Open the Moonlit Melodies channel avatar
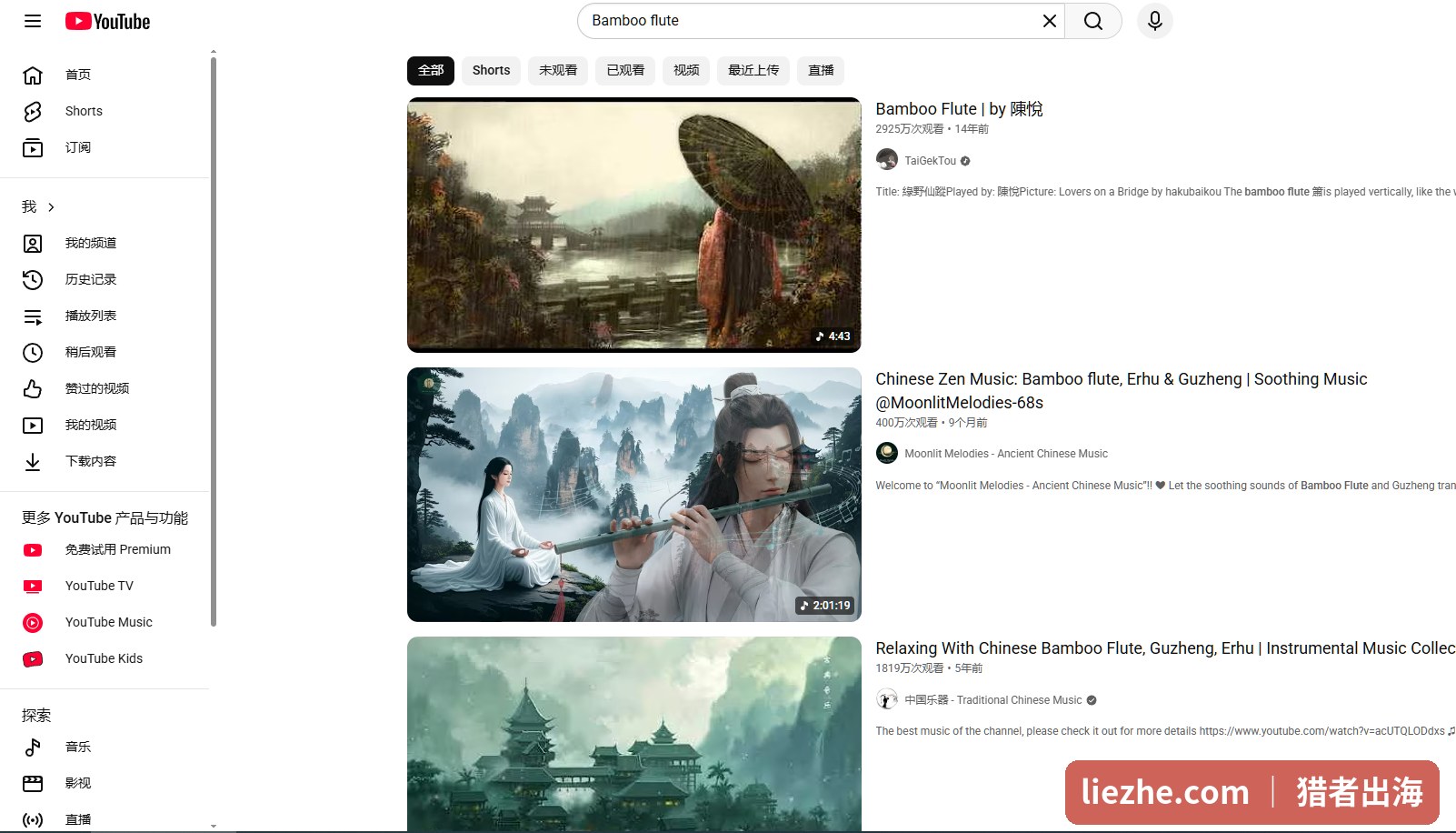Viewport: 1456px width, 833px height. (x=887, y=453)
